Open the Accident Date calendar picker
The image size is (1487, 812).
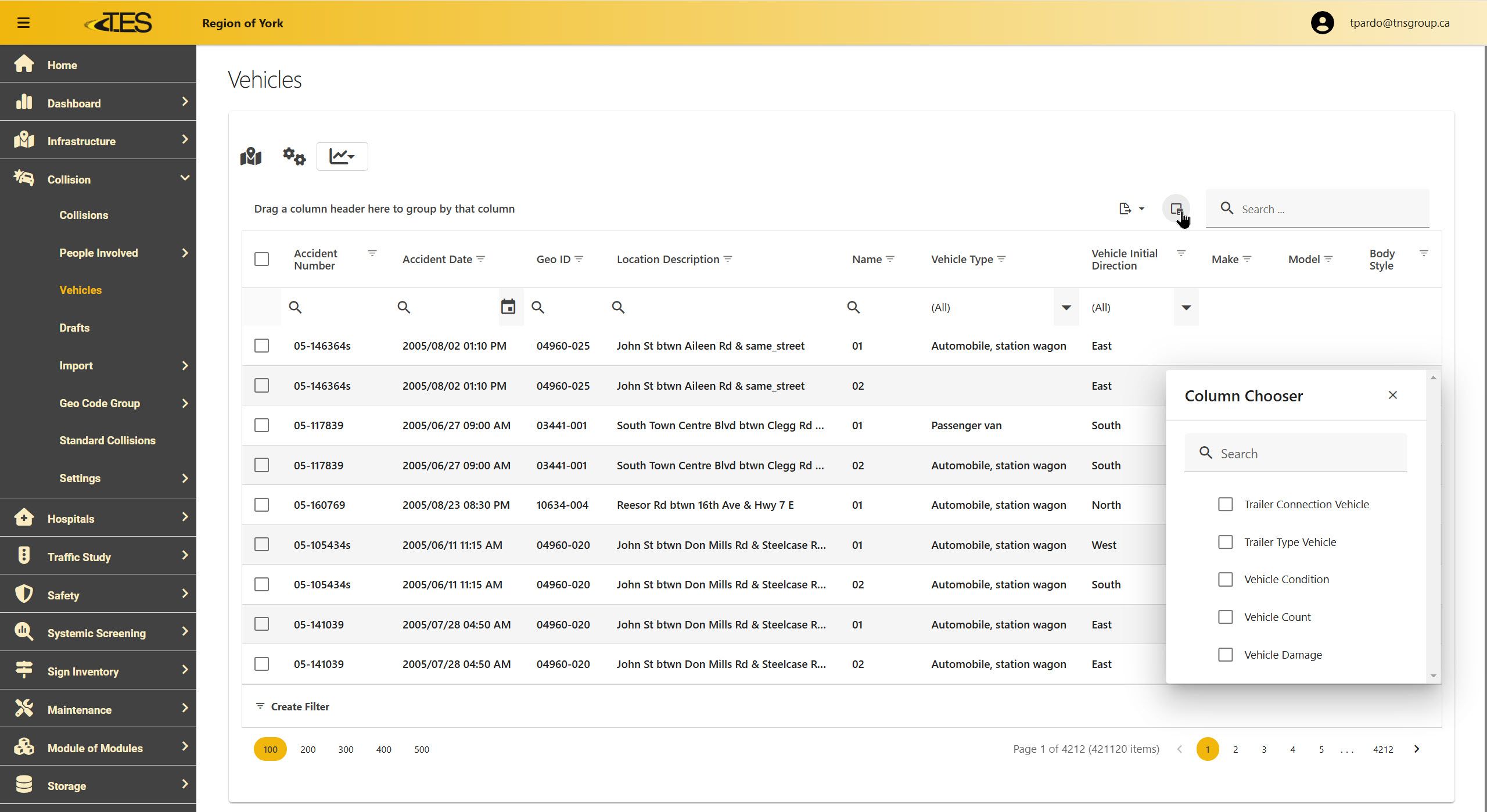[508, 307]
